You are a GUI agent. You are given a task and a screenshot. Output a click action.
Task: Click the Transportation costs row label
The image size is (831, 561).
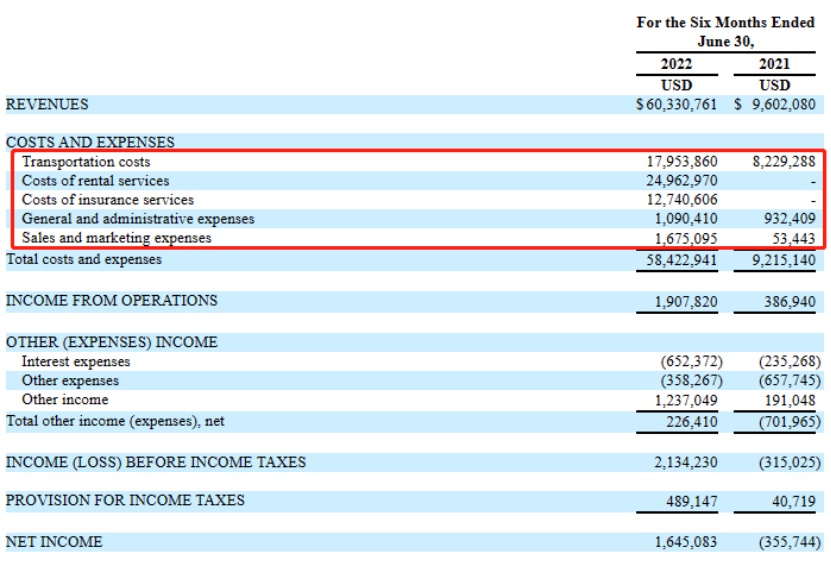point(86,161)
